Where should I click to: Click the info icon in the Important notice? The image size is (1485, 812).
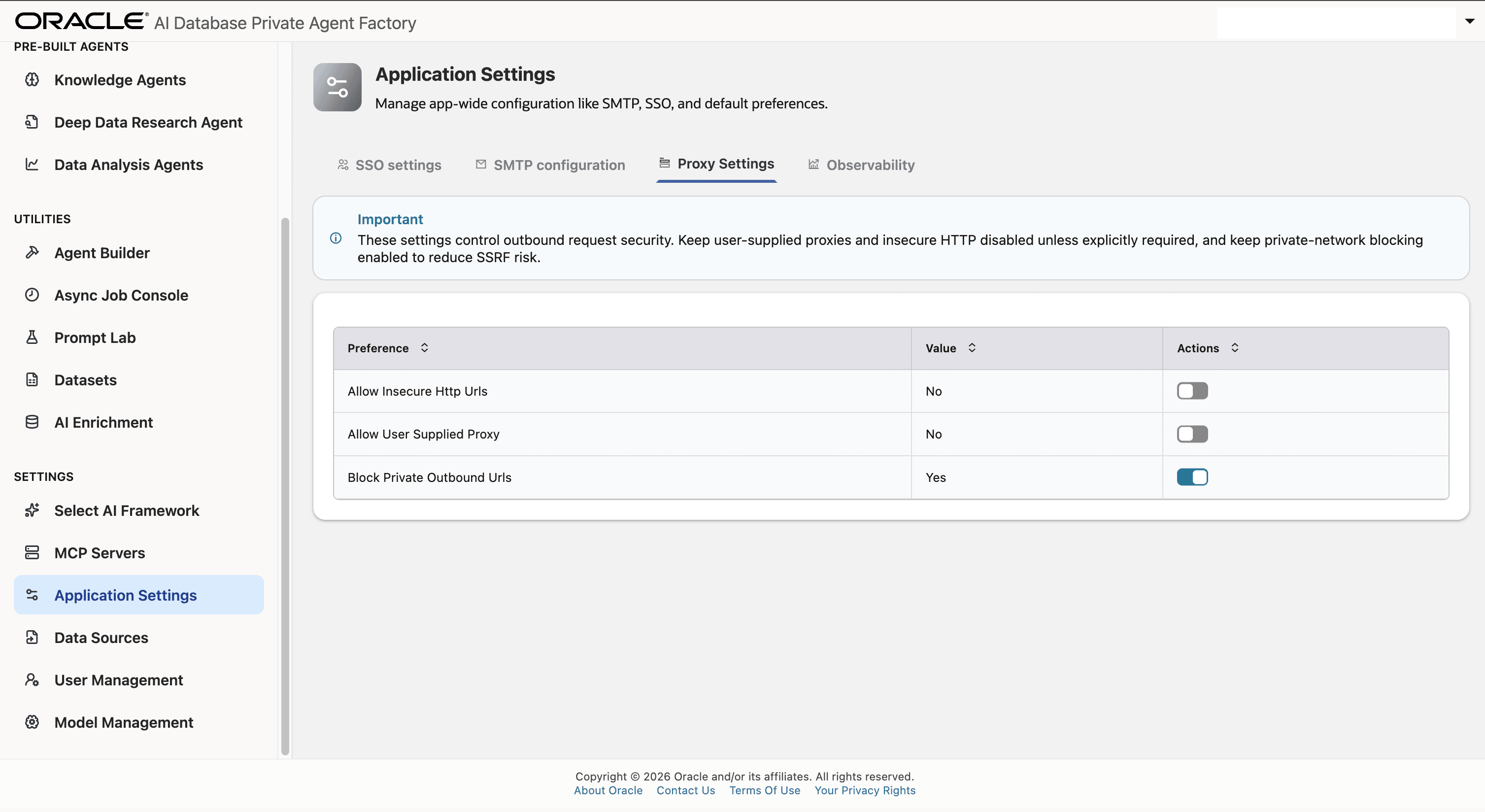[336, 238]
